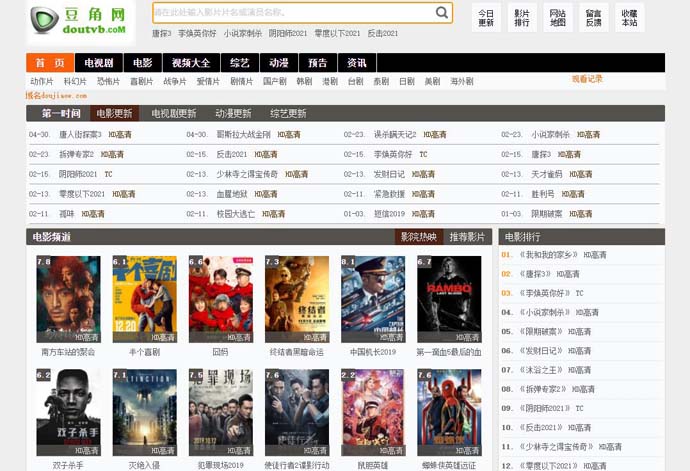Open the 中国机长2019 poster thumbnail

(373, 299)
